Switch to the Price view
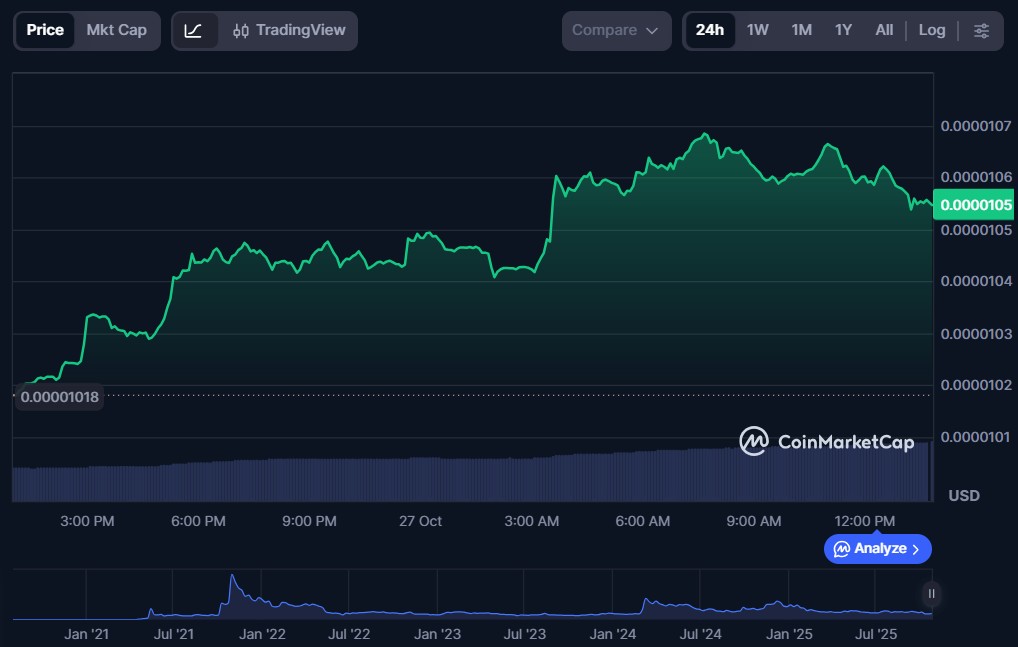This screenshot has width=1018, height=647. tap(45, 31)
